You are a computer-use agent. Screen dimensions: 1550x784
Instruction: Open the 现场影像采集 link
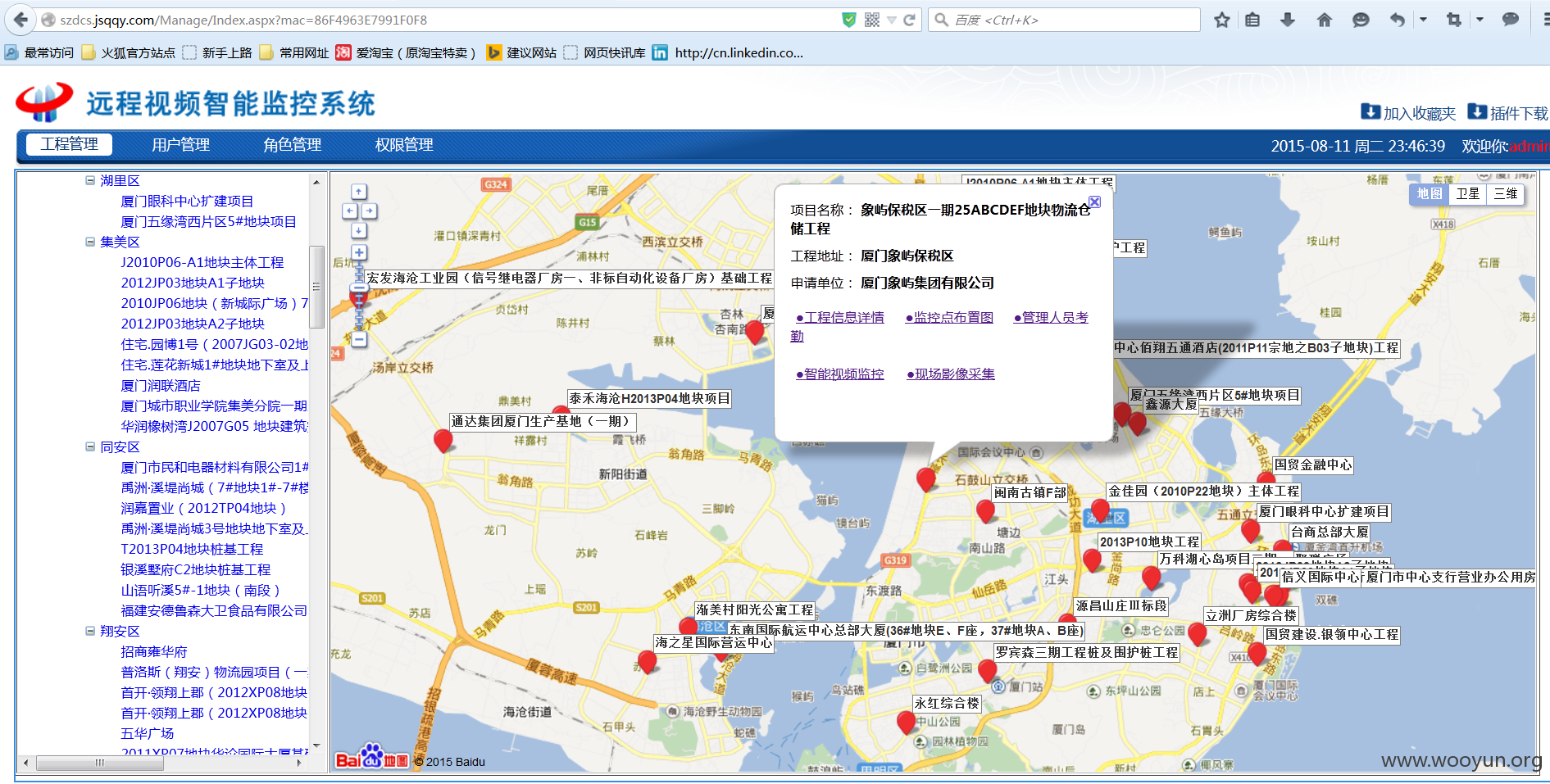[951, 374]
